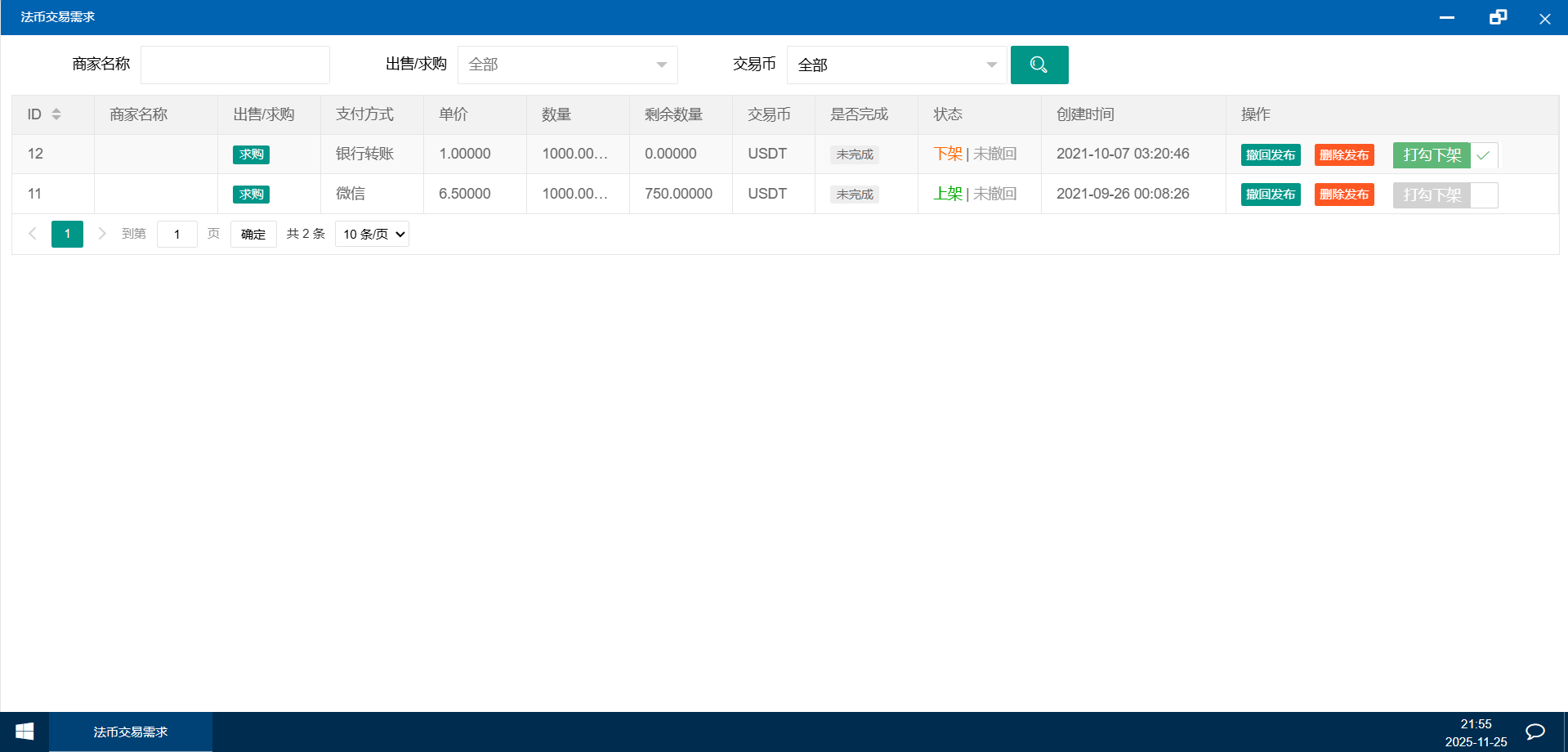
Task: Toggle 打勾下架 switch for row 12
Action: coord(1445,155)
